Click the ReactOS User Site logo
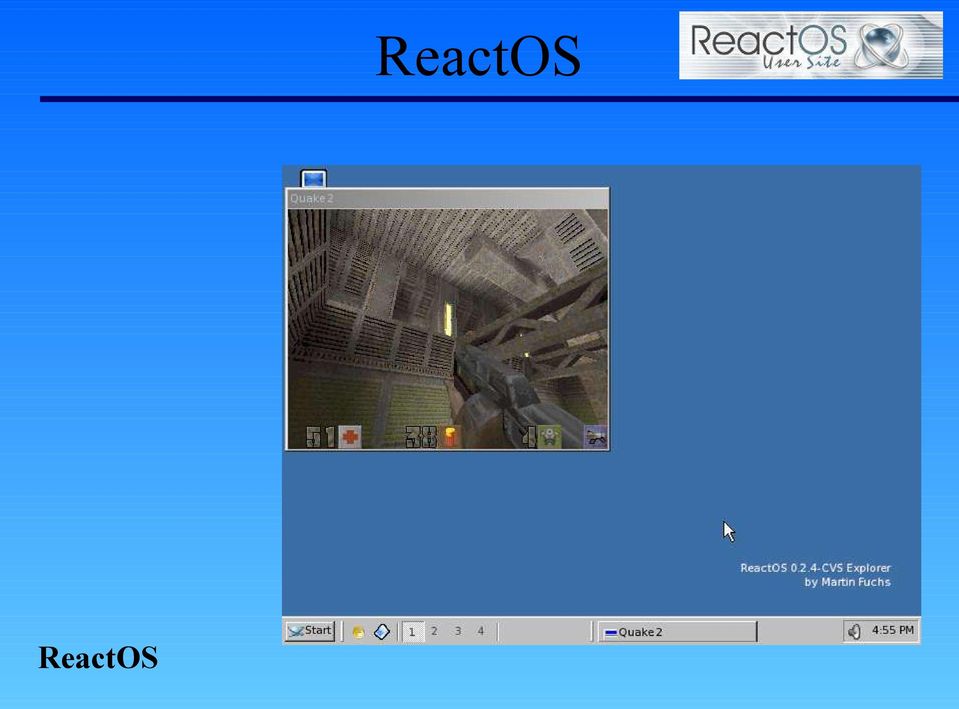959x709 pixels. (x=810, y=46)
